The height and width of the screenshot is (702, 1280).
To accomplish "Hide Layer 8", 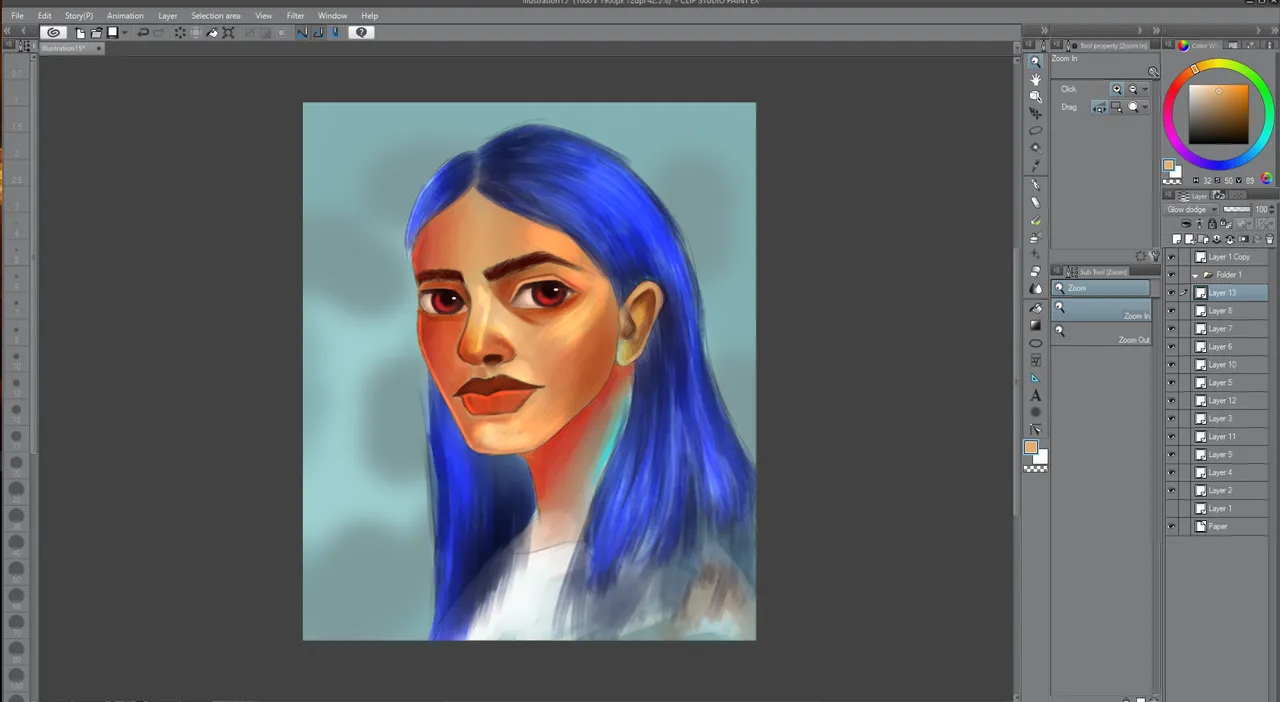I will click(x=1171, y=311).
